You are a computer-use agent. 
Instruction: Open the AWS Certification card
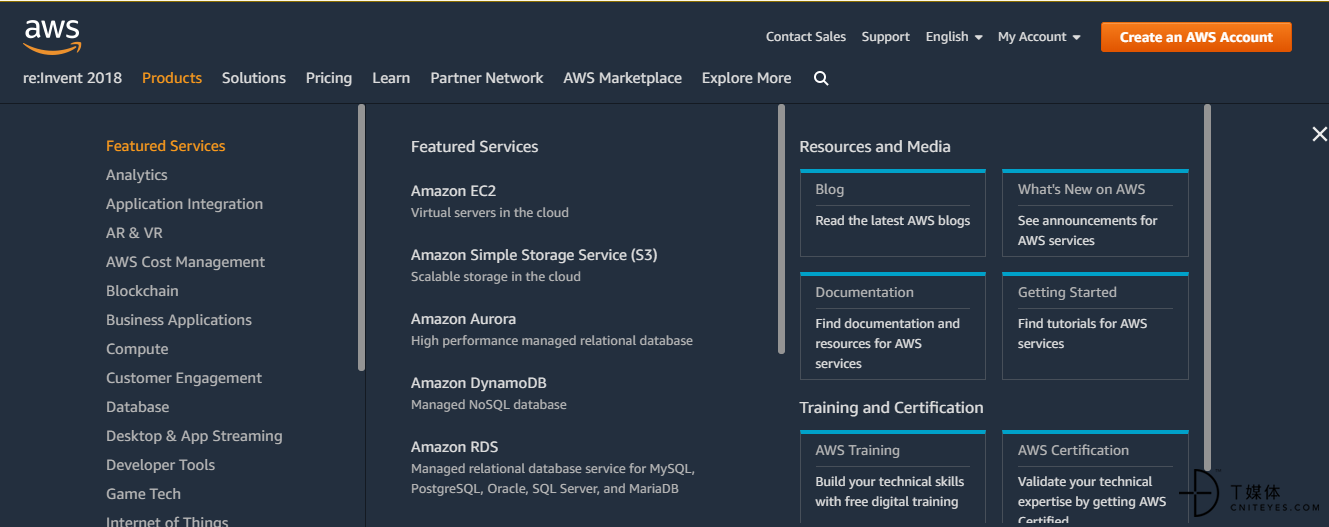tap(1095, 478)
